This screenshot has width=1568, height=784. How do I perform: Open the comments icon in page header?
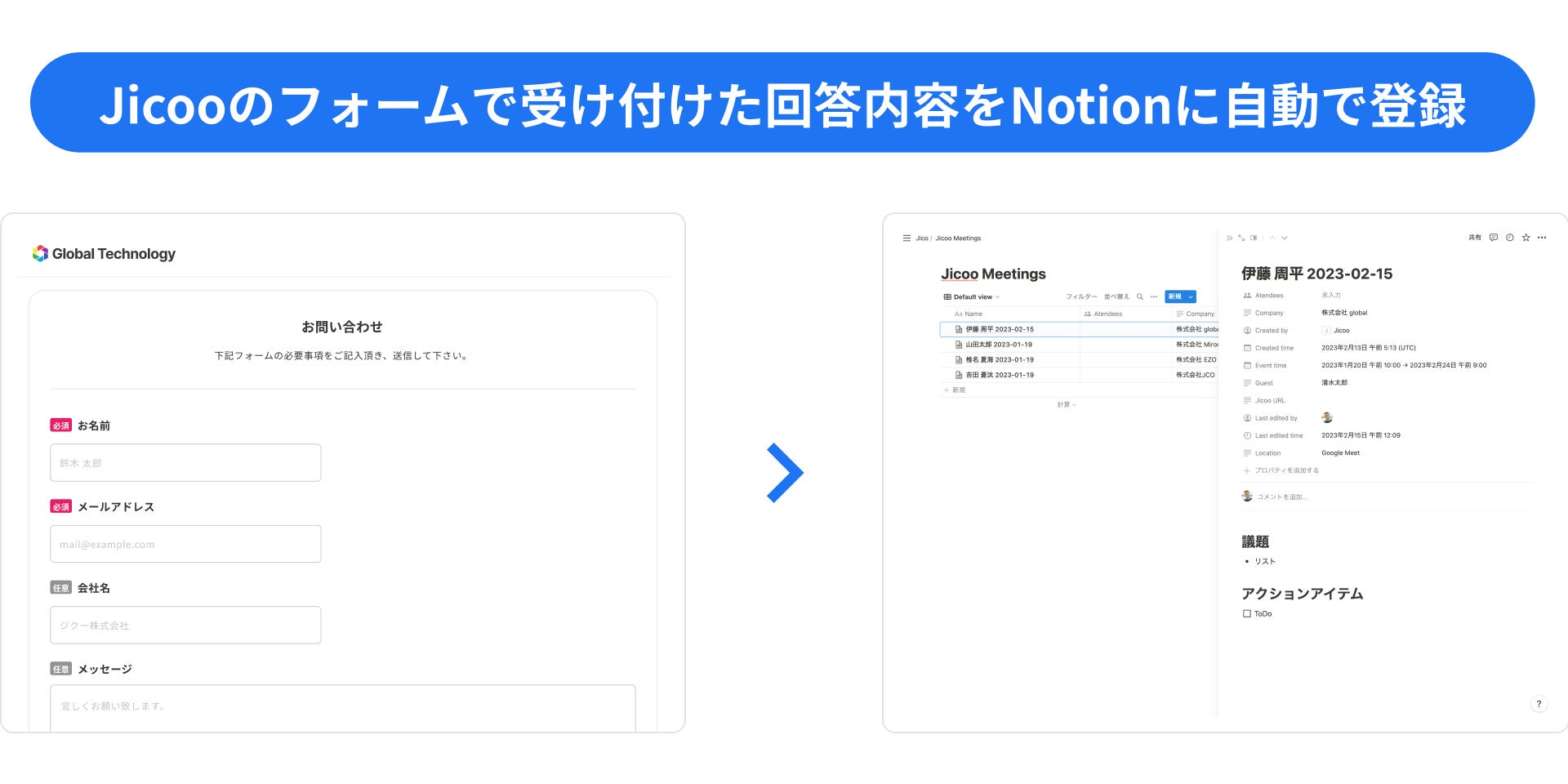[1494, 238]
